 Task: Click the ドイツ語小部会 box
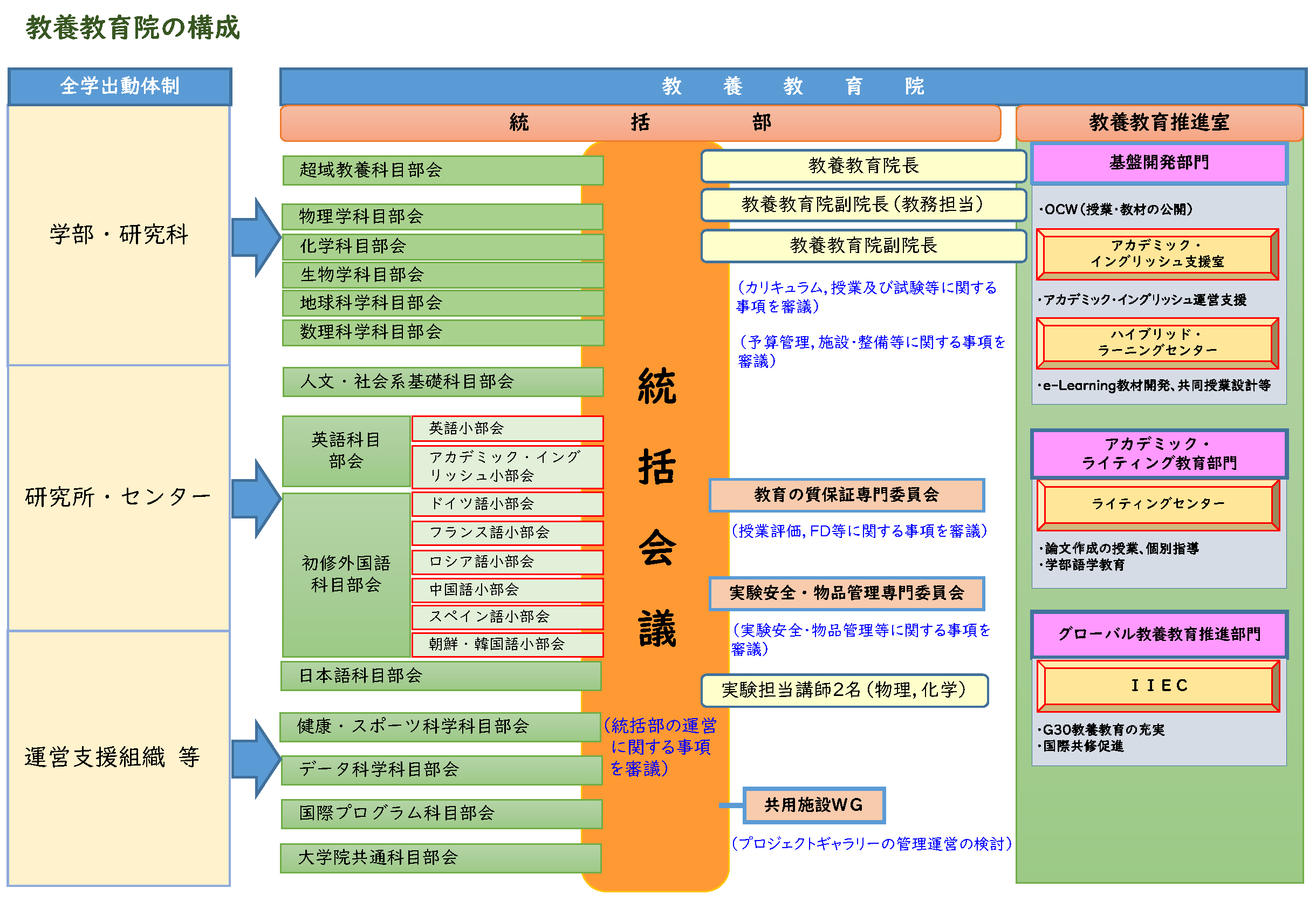(x=508, y=504)
